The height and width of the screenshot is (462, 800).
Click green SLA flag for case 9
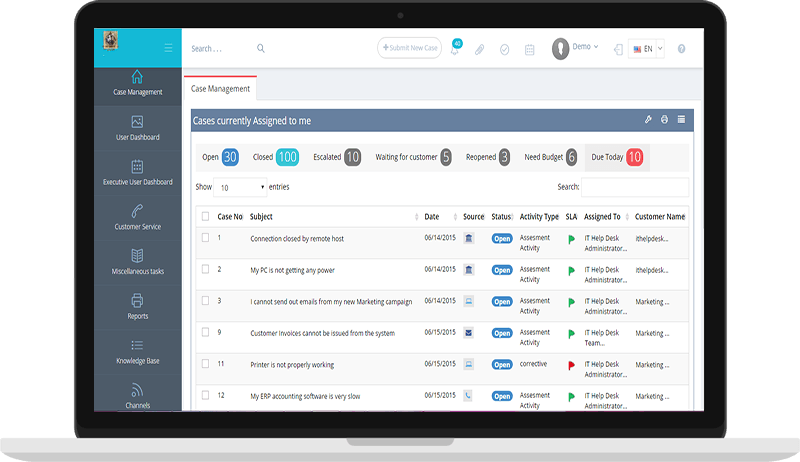571,334
